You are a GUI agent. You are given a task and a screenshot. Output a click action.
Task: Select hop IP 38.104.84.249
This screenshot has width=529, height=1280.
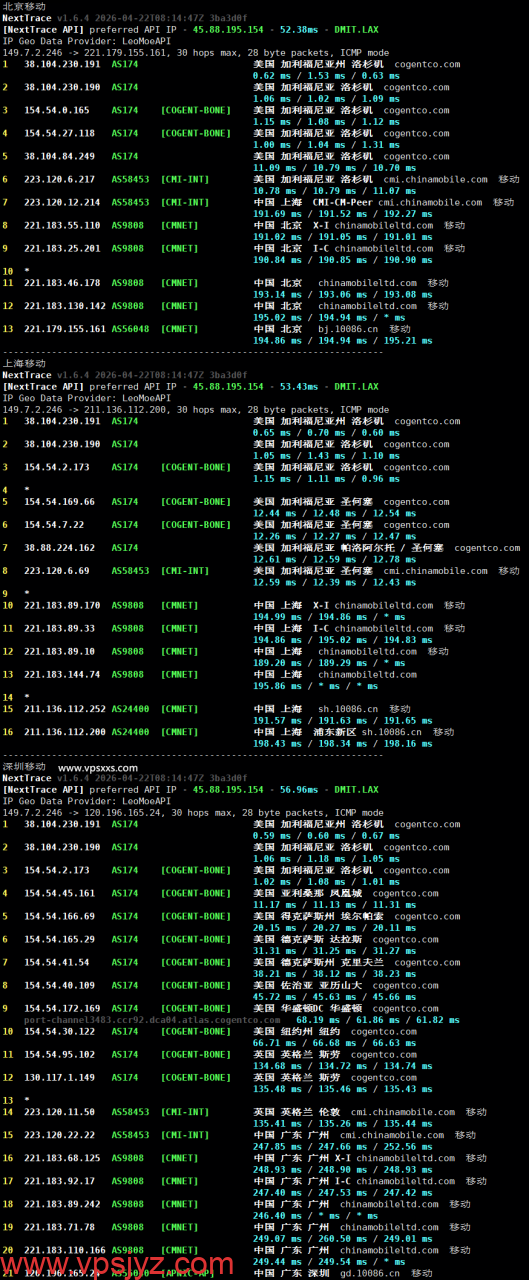coord(60,156)
